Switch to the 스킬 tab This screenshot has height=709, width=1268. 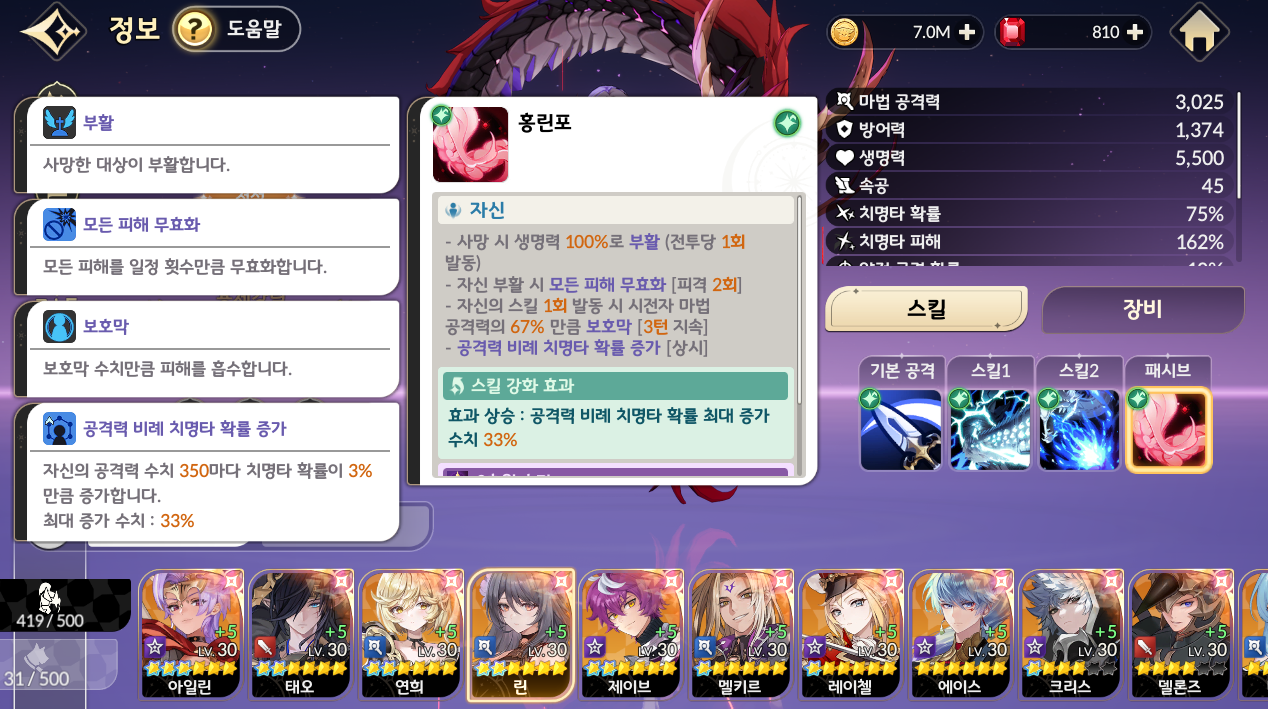tap(926, 309)
